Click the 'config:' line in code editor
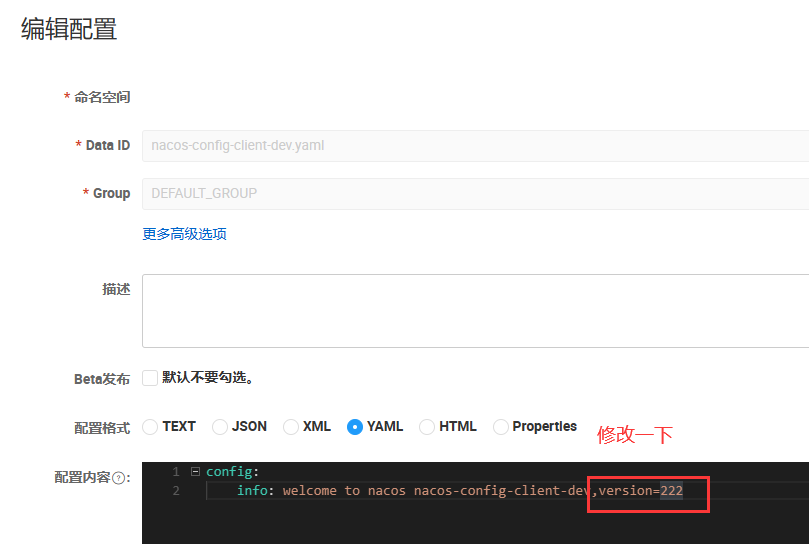Screen dimensions: 809x544 click(x=232, y=472)
